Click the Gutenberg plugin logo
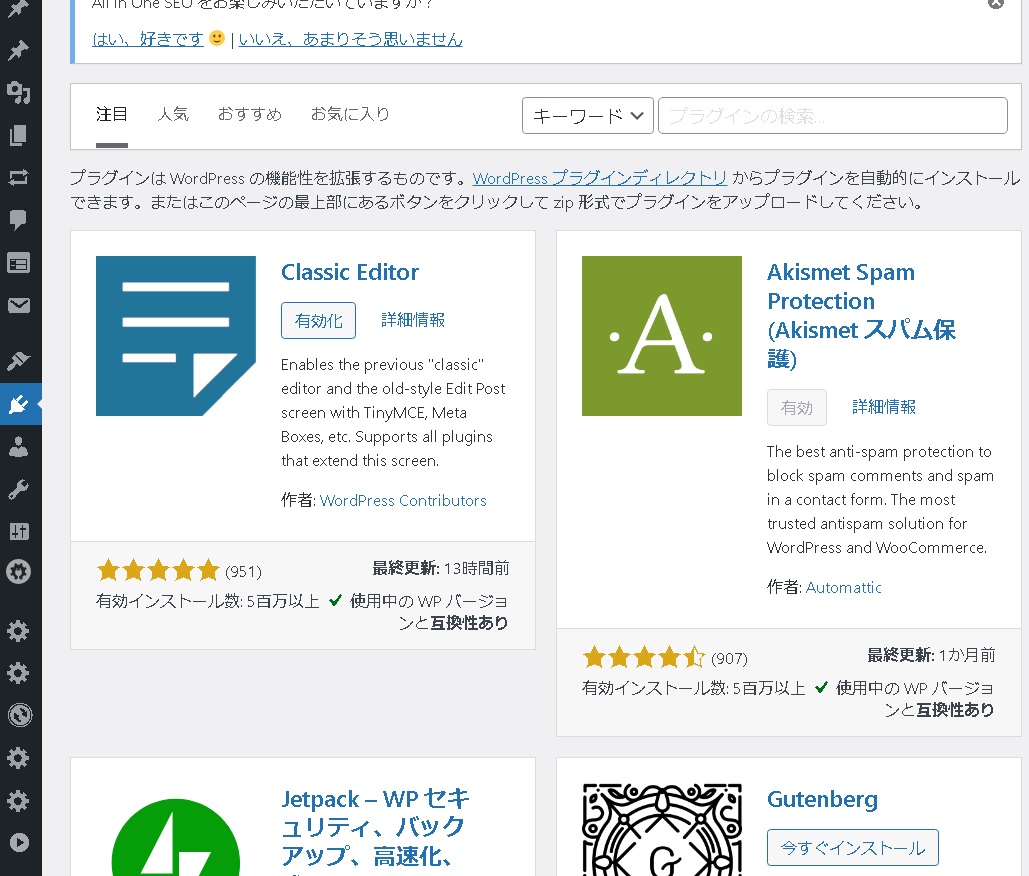 662,829
